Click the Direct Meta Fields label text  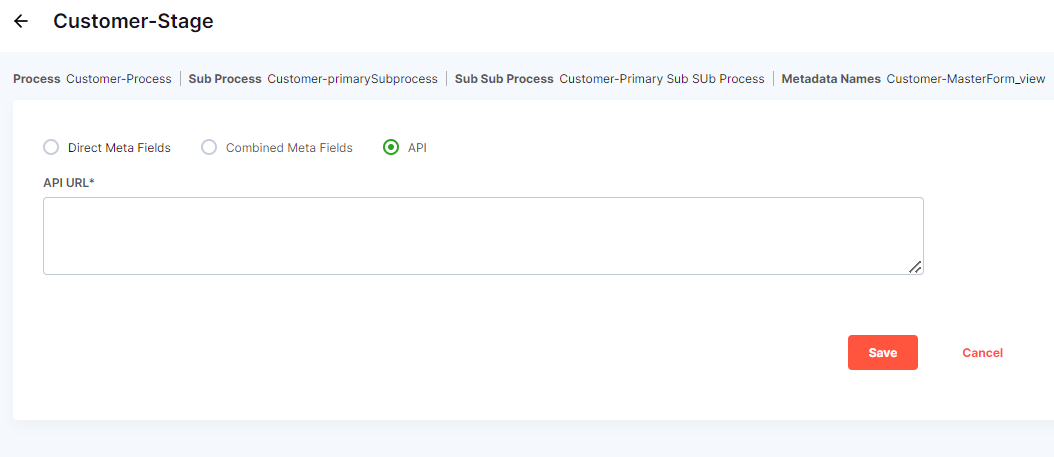119,147
